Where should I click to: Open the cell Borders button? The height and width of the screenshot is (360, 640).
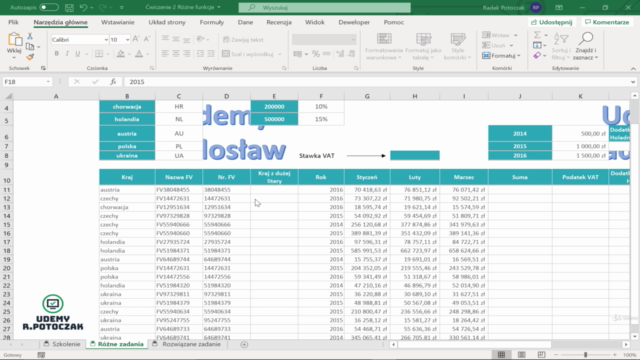pyautogui.click(x=99, y=54)
